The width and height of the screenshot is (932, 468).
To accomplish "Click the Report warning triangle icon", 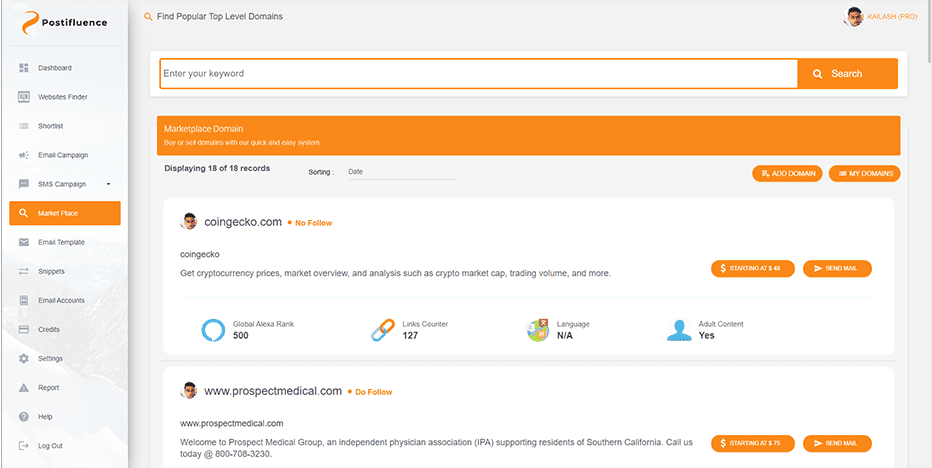I will click(x=24, y=387).
